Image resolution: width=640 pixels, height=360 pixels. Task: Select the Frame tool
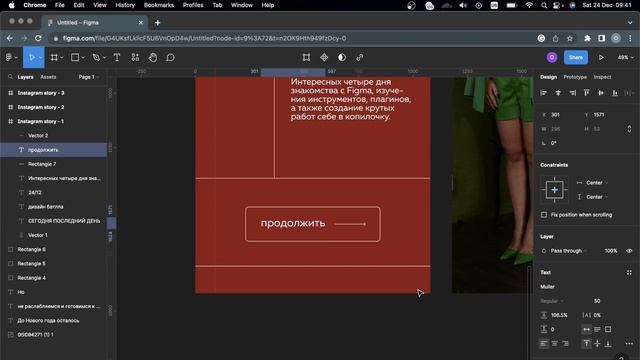coord(54,58)
